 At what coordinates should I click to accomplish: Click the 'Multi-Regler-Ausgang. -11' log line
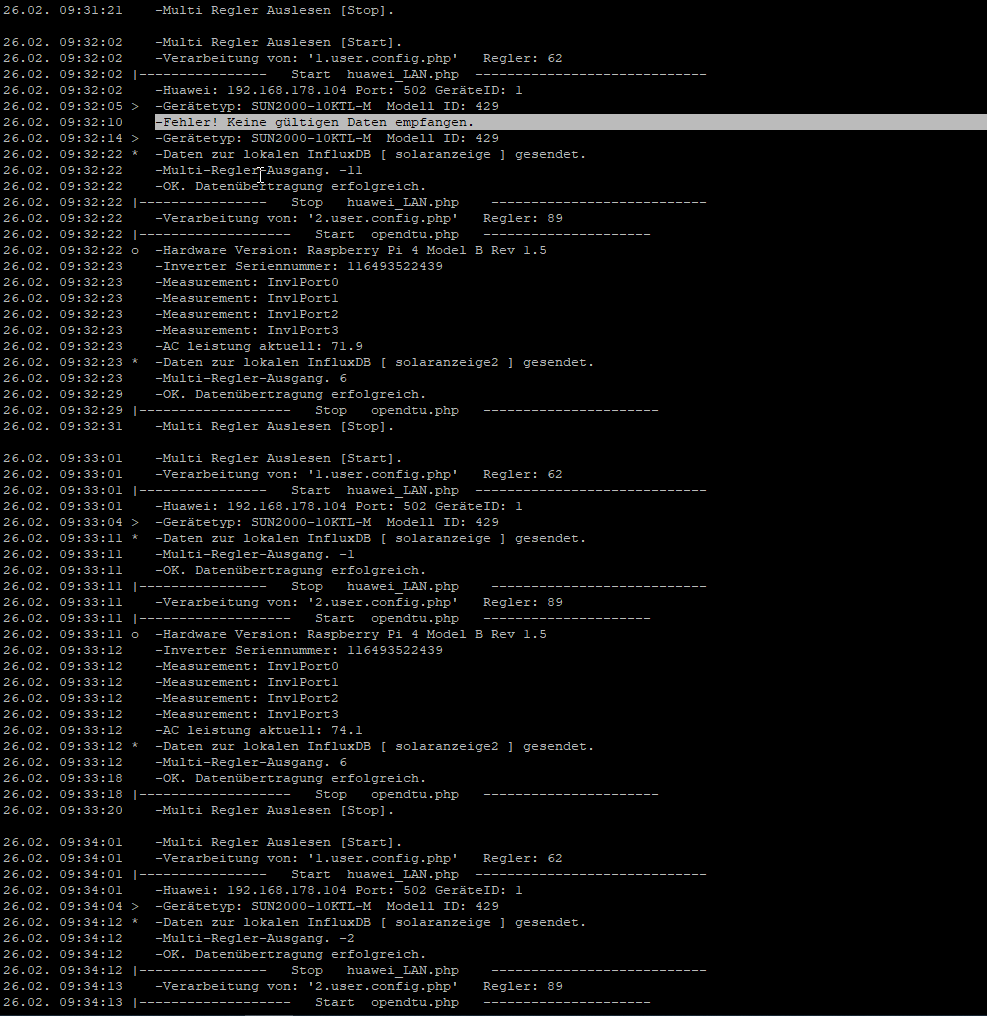[259, 170]
